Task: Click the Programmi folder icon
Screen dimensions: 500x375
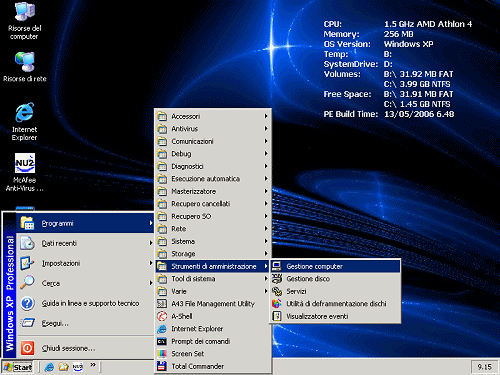Action: click(x=27, y=223)
